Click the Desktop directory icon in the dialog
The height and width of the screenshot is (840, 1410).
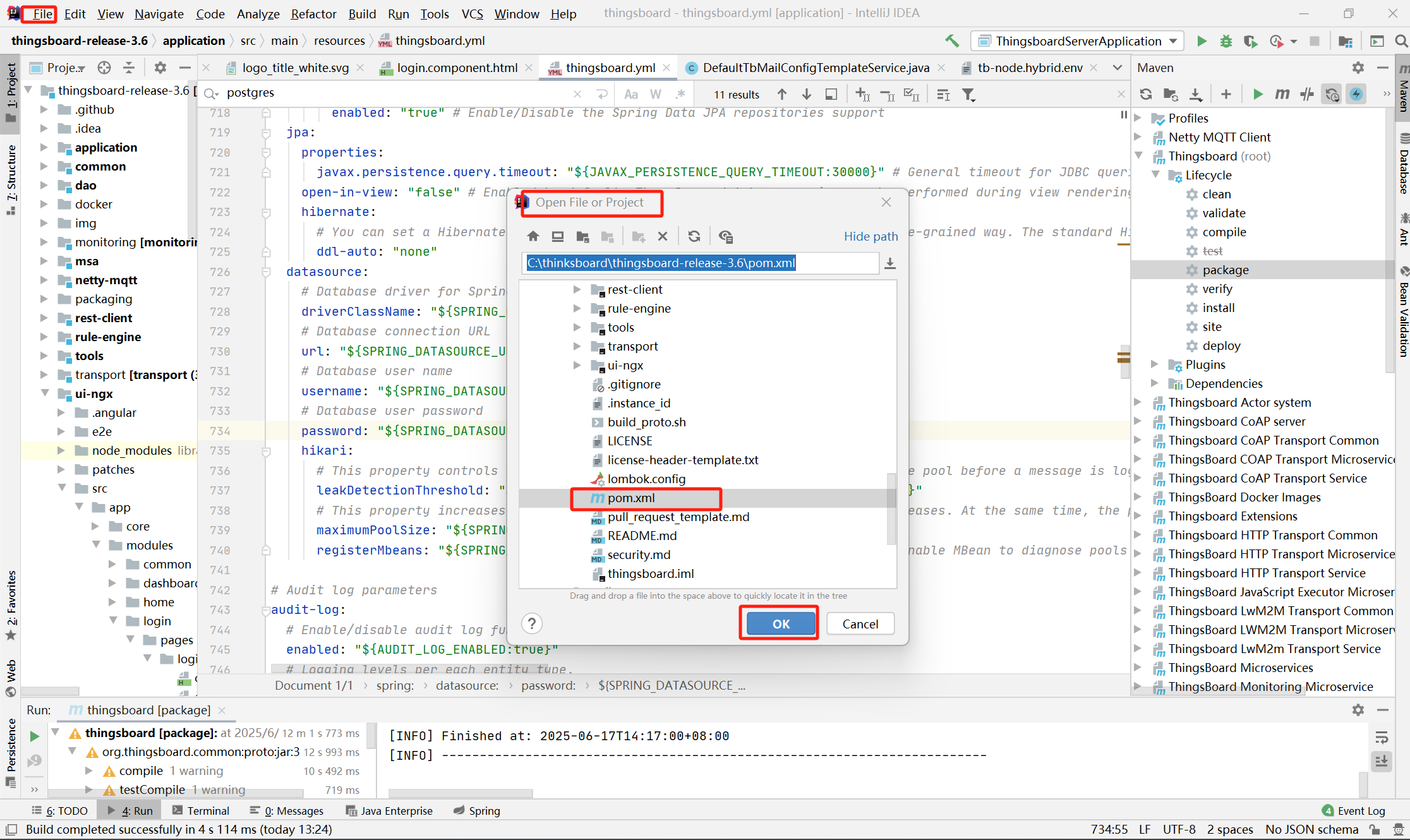click(x=557, y=236)
